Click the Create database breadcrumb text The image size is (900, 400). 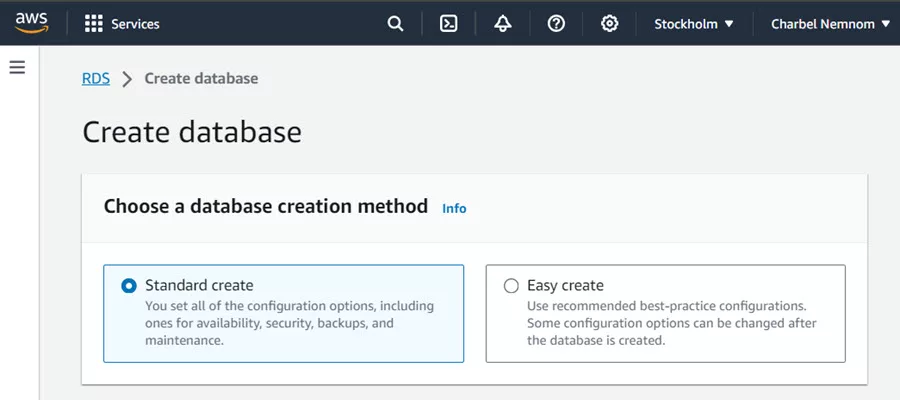click(x=201, y=79)
